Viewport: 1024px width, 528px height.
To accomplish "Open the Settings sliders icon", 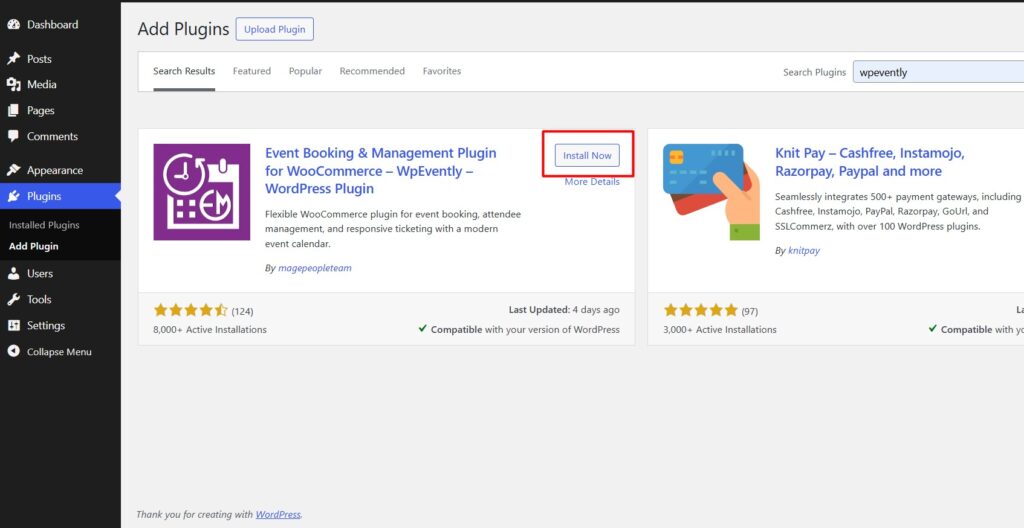I will tap(13, 325).
